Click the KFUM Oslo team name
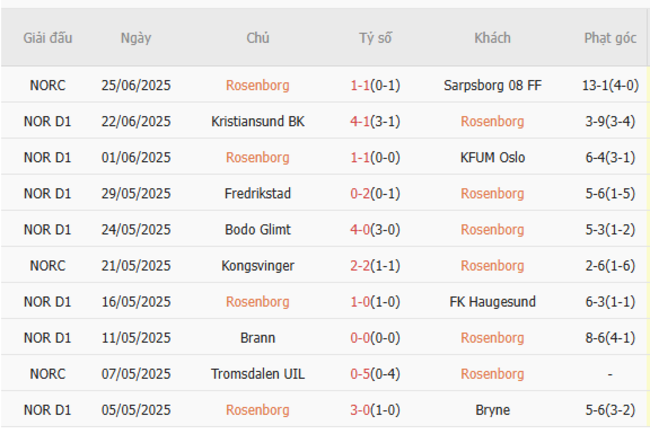650x434 pixels. point(492,157)
